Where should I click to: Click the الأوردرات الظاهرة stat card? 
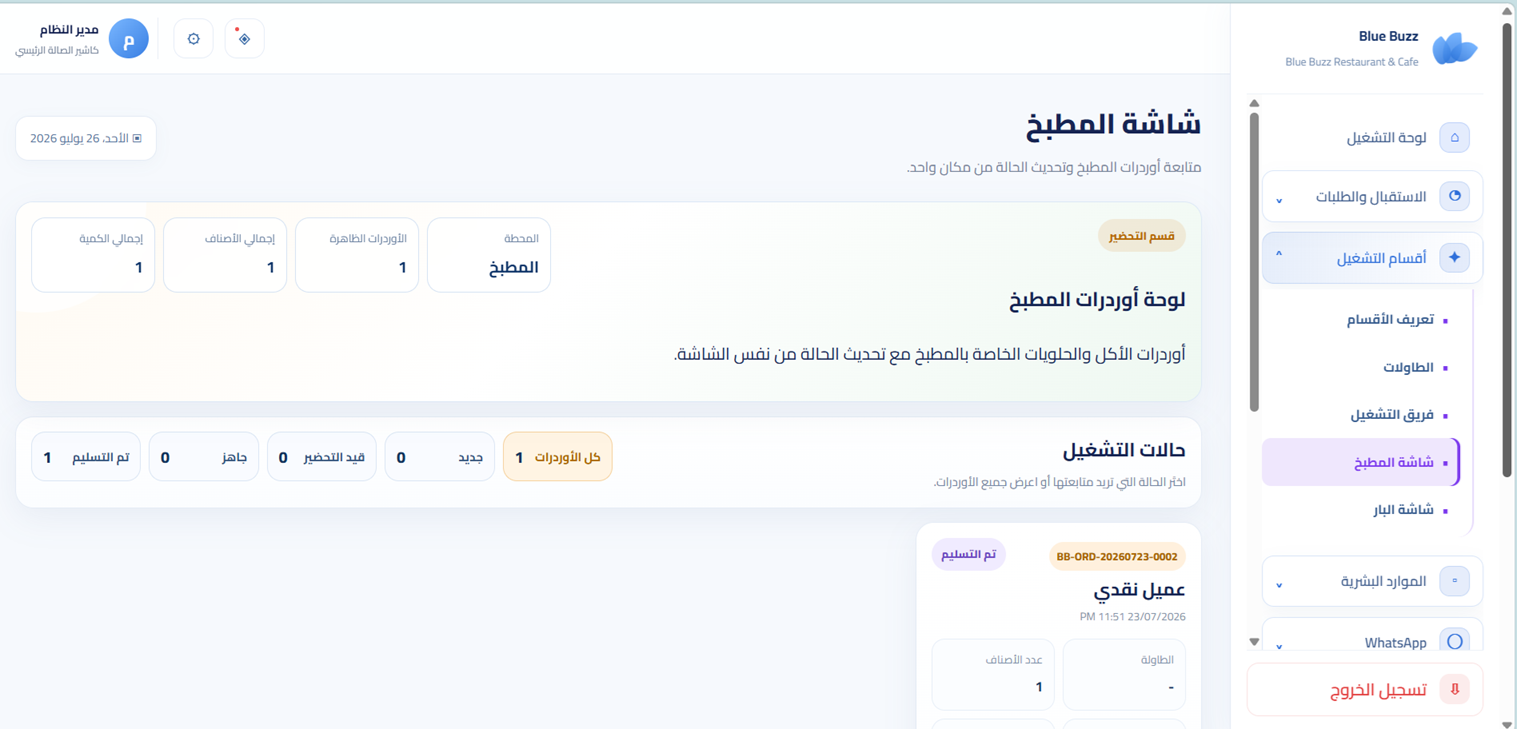357,255
